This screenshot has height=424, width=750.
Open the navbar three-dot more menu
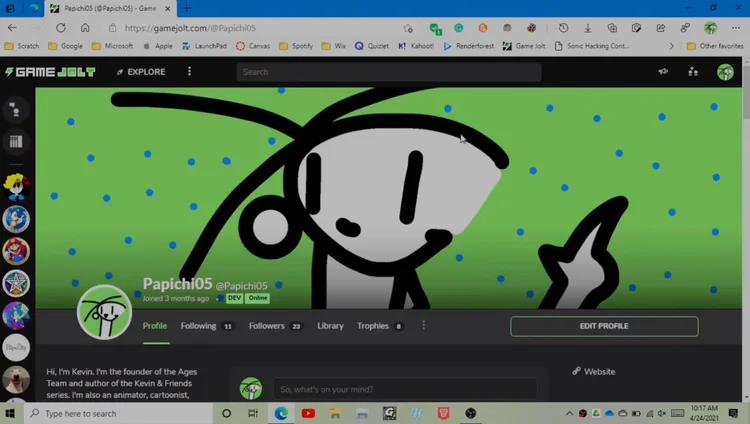tap(189, 71)
